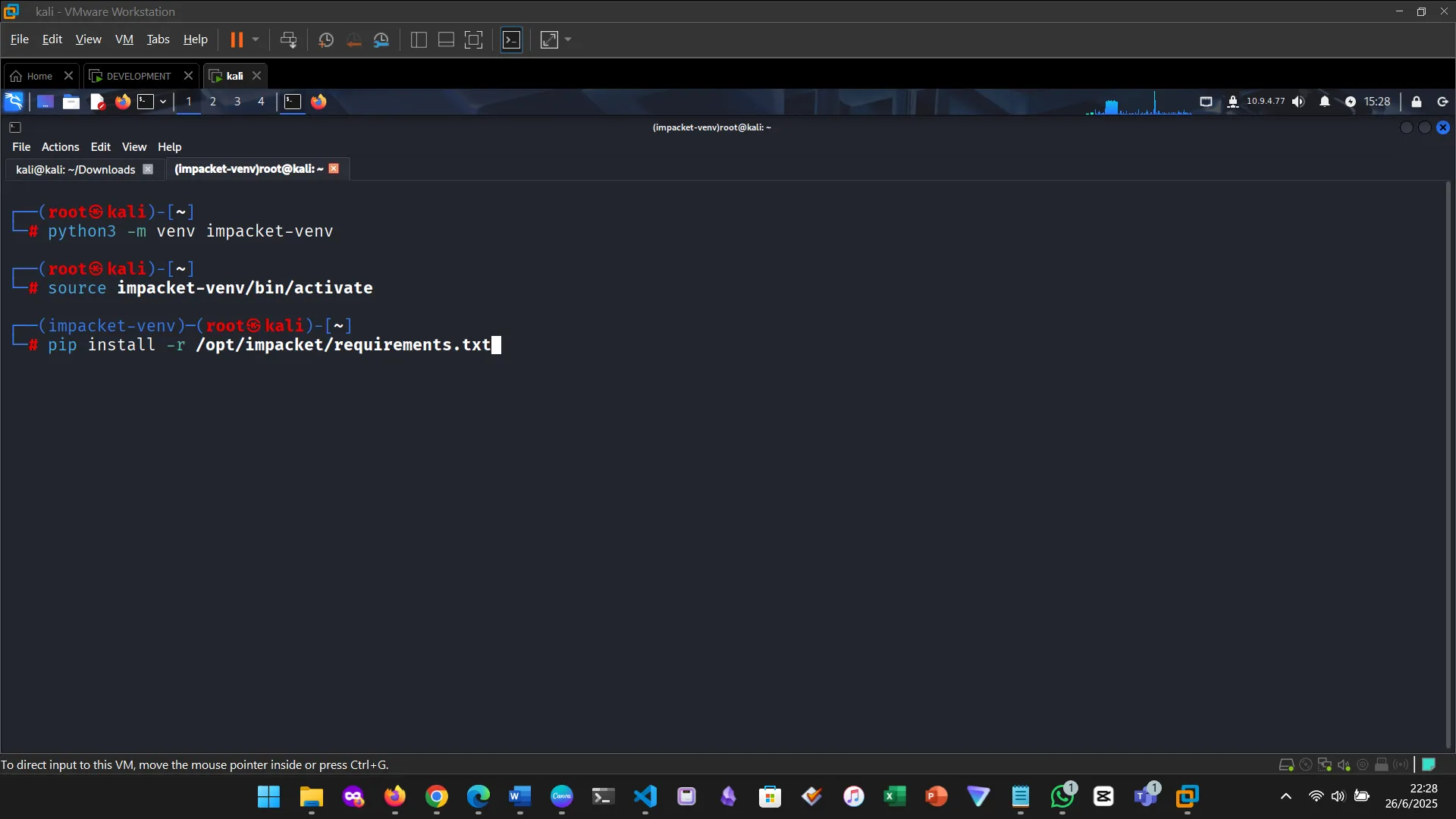
Task: Open the VMware Snapshot Manager
Action: [x=381, y=39]
